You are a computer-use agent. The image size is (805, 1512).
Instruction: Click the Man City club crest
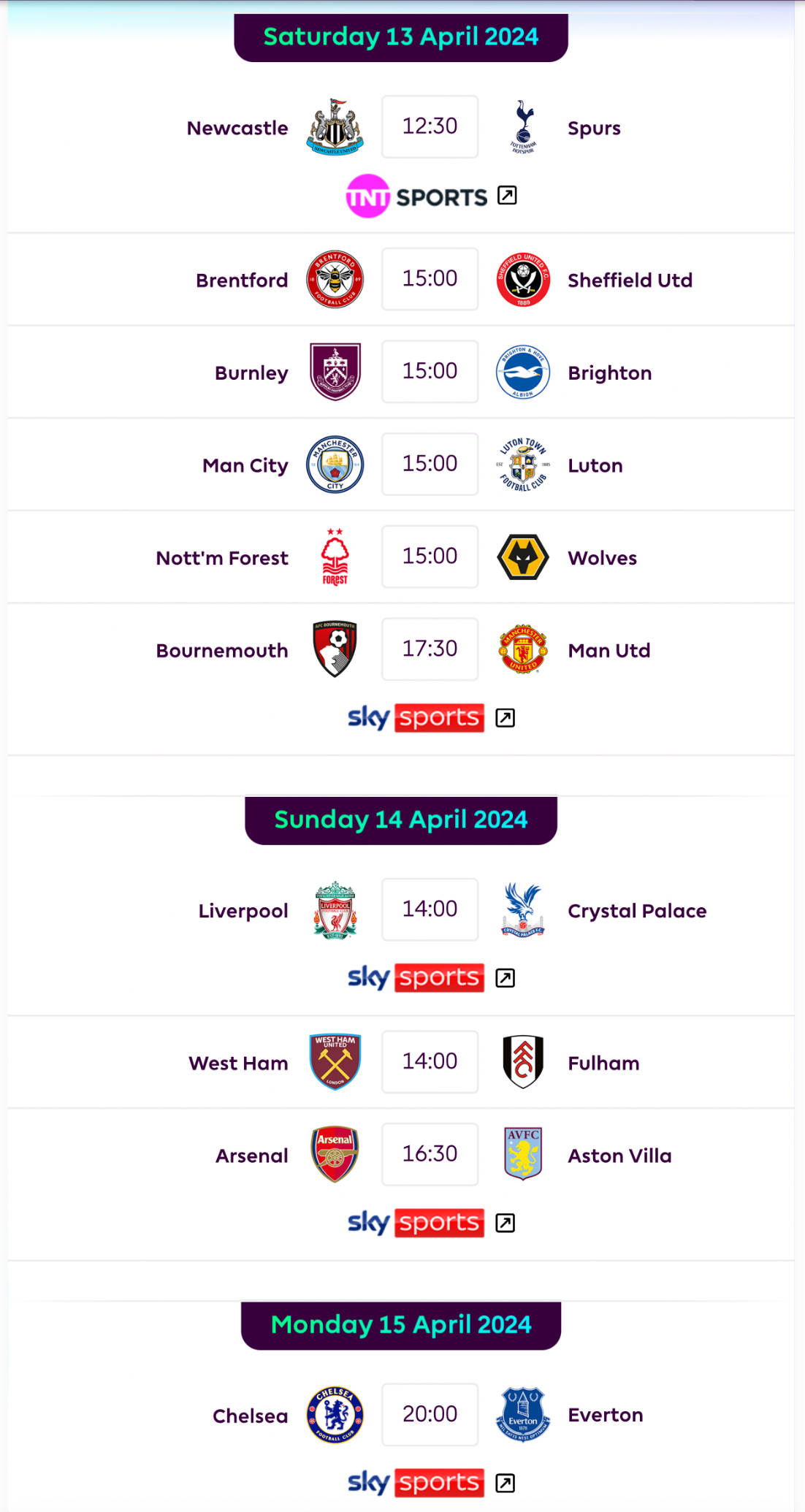[x=335, y=465]
